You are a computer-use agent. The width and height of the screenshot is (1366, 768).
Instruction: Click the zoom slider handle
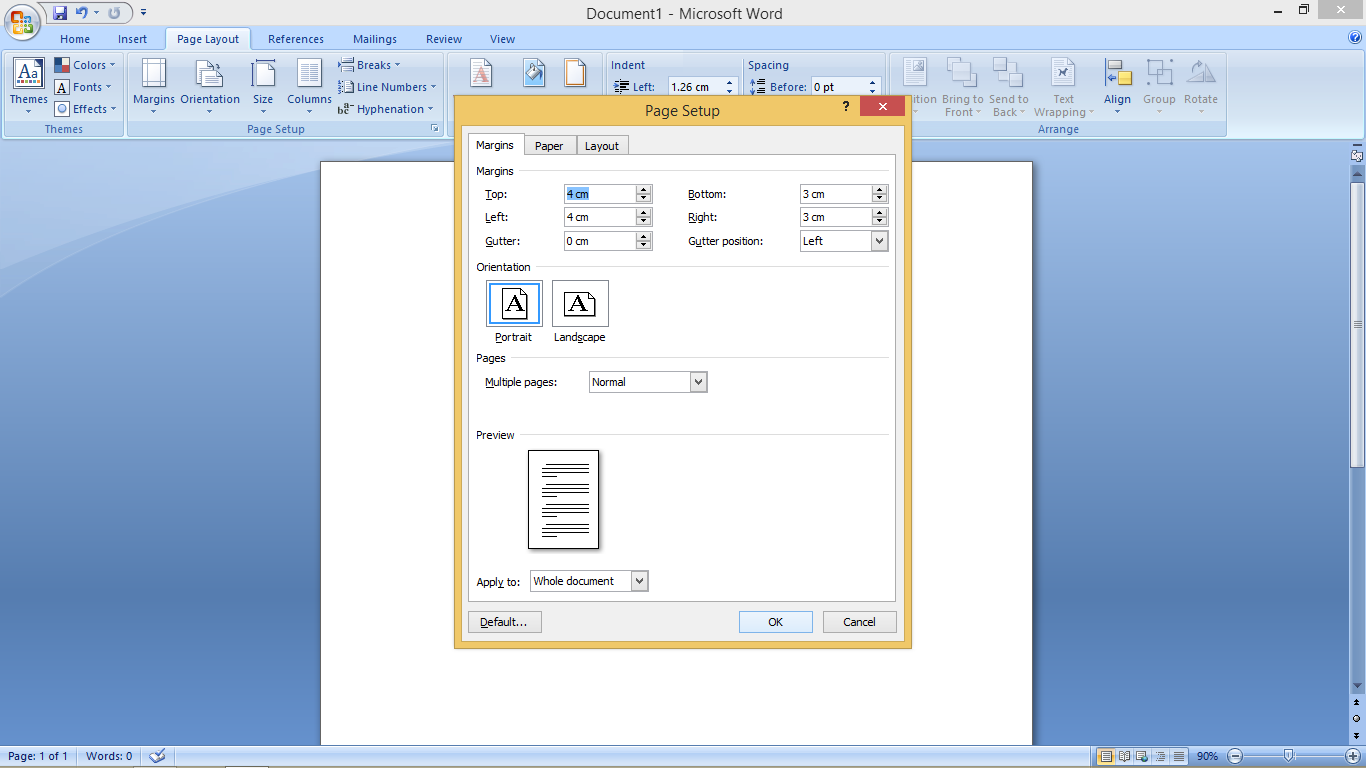[x=1289, y=756]
